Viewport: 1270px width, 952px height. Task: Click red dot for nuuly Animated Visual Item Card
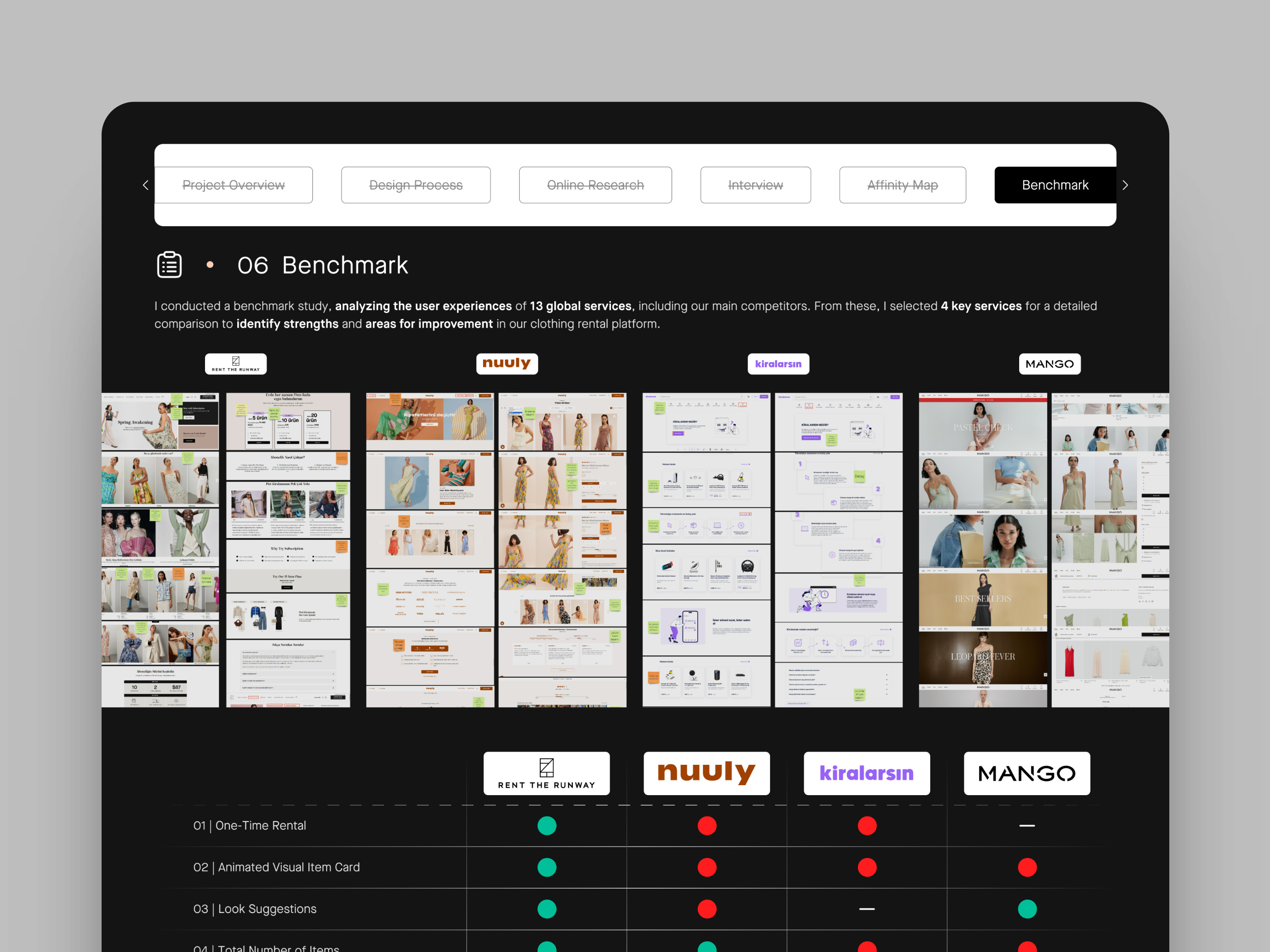pyautogui.click(x=707, y=867)
